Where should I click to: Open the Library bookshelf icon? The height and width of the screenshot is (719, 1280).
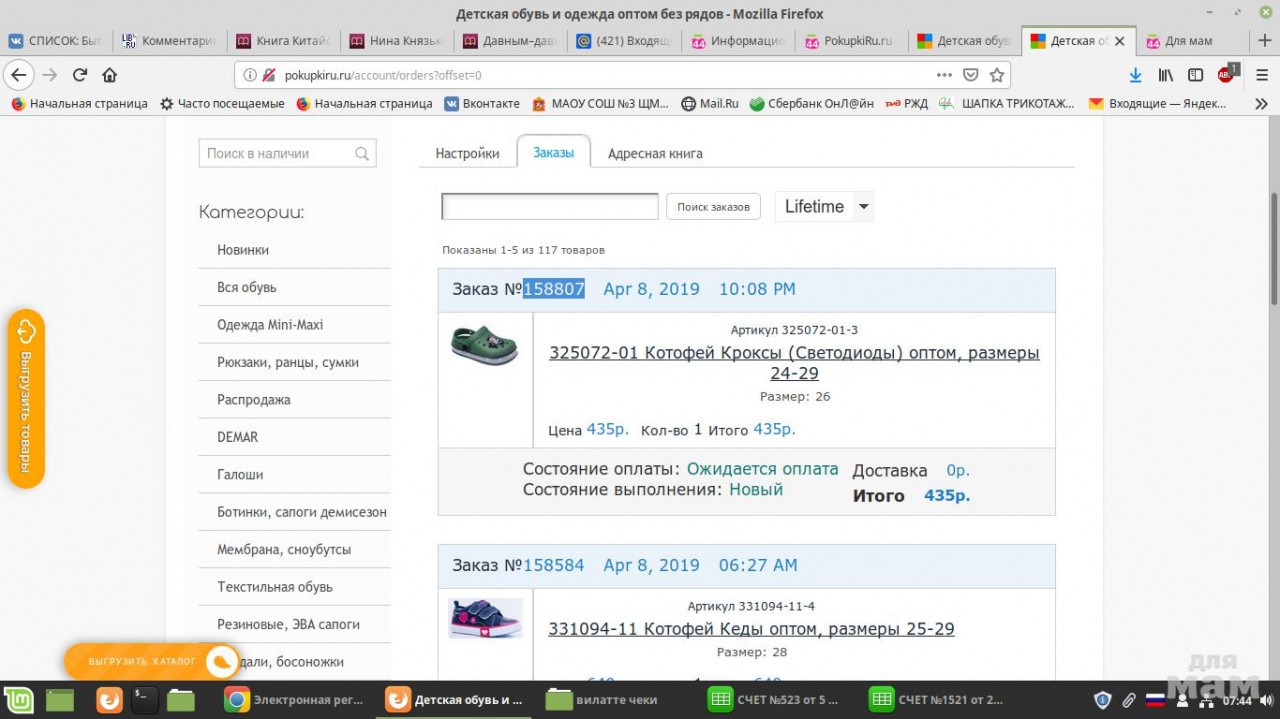click(x=1165, y=75)
